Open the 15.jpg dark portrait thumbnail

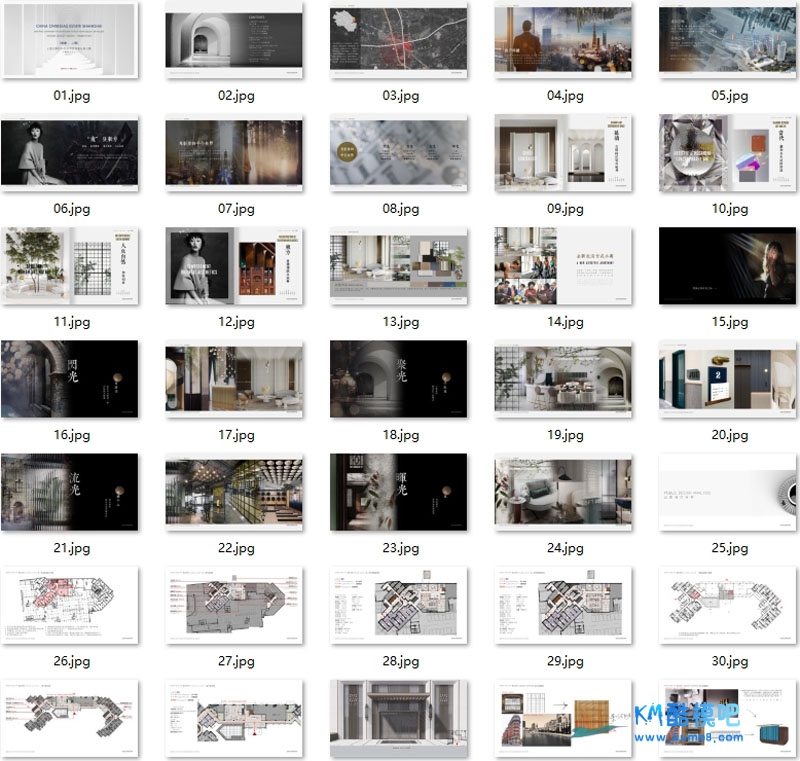point(727,267)
